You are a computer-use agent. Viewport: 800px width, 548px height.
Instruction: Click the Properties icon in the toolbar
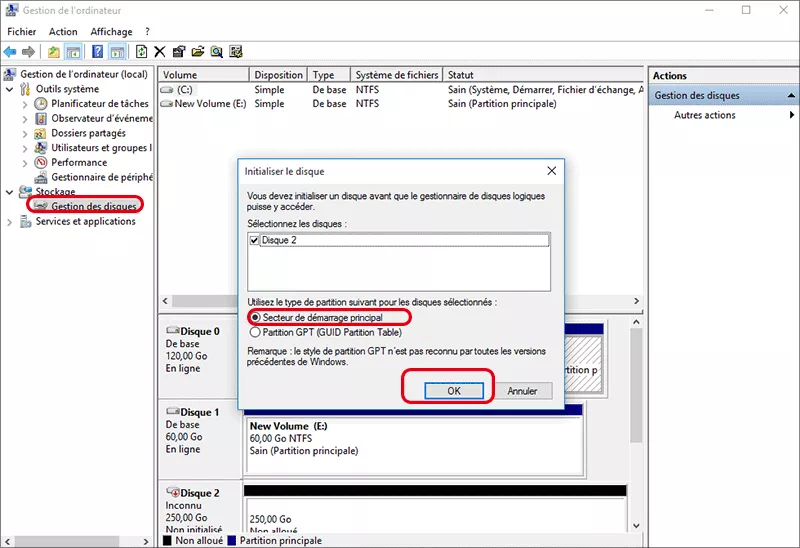(x=179, y=51)
